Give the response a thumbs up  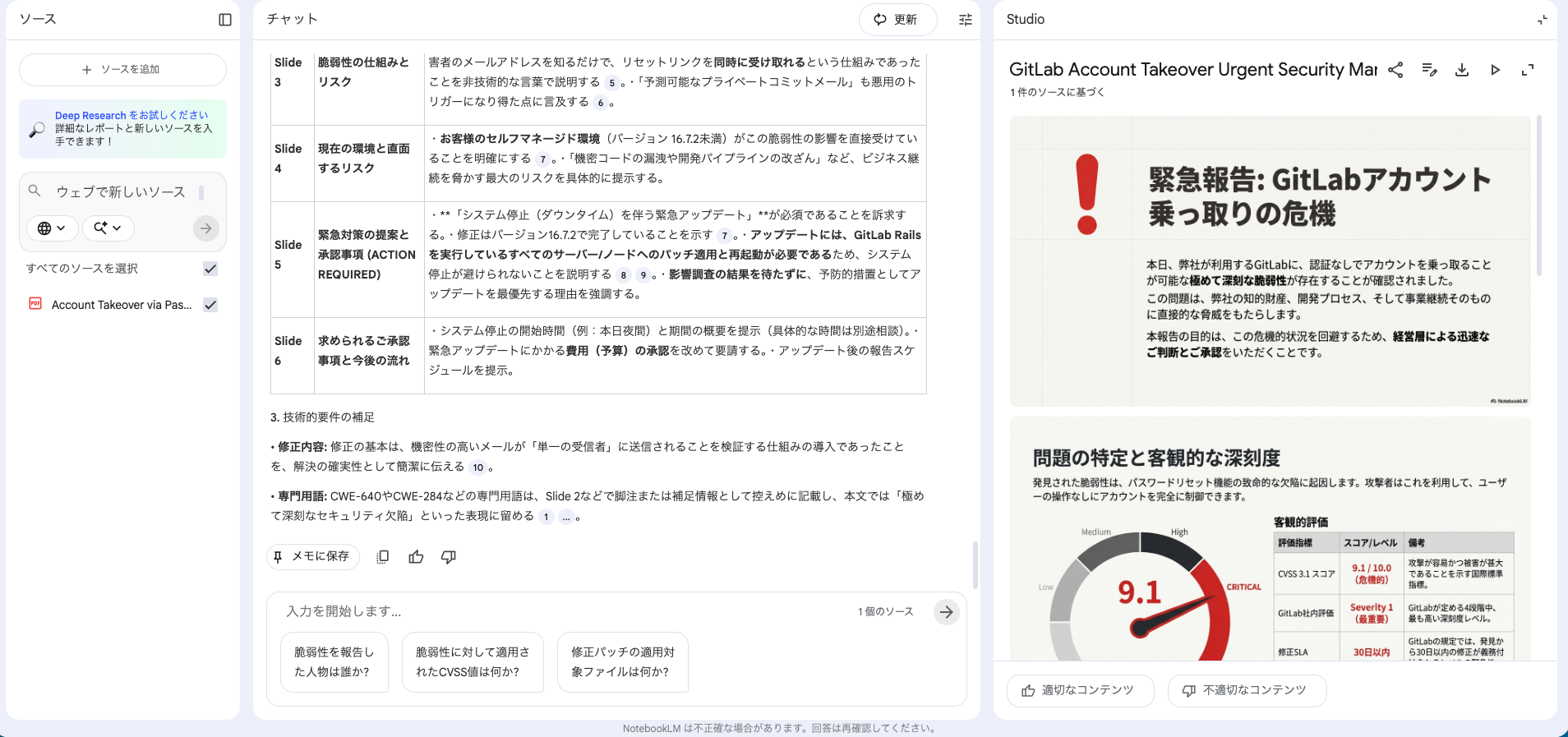tap(416, 557)
